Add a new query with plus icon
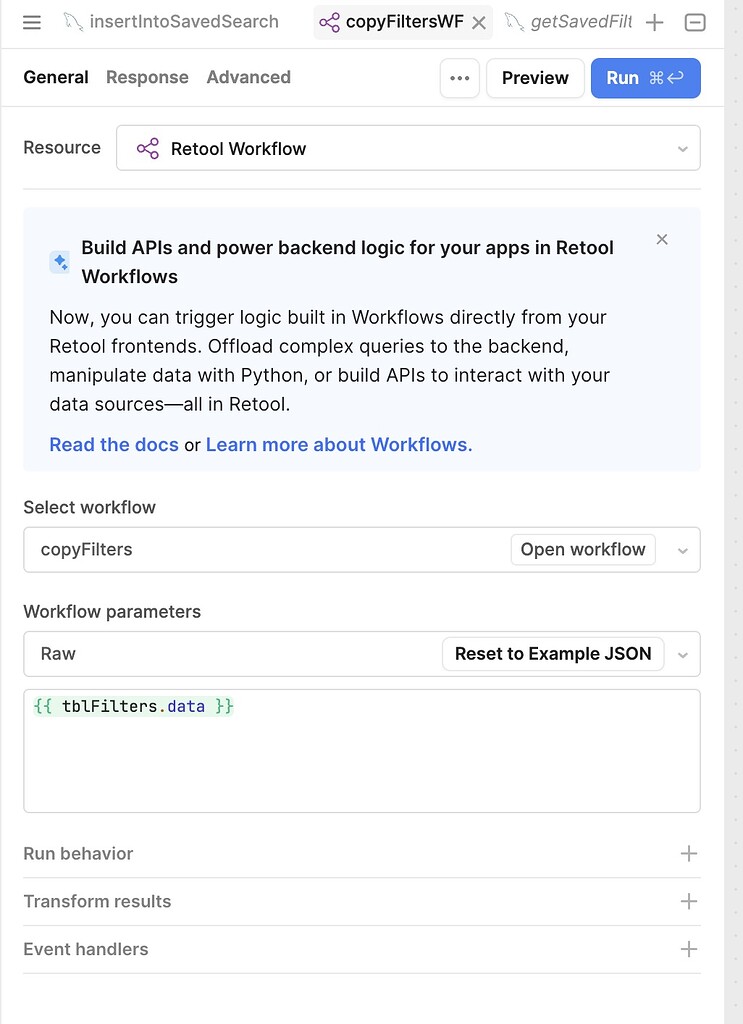The height and width of the screenshot is (1024, 743). coord(654,22)
